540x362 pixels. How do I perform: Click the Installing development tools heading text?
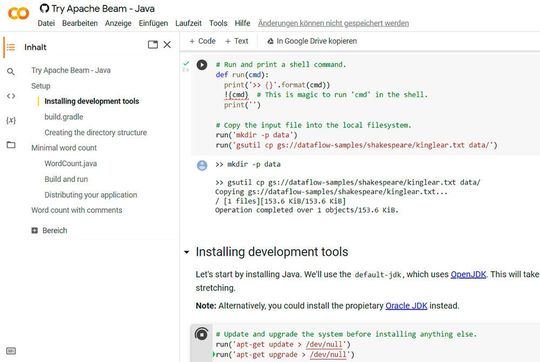coord(272,252)
